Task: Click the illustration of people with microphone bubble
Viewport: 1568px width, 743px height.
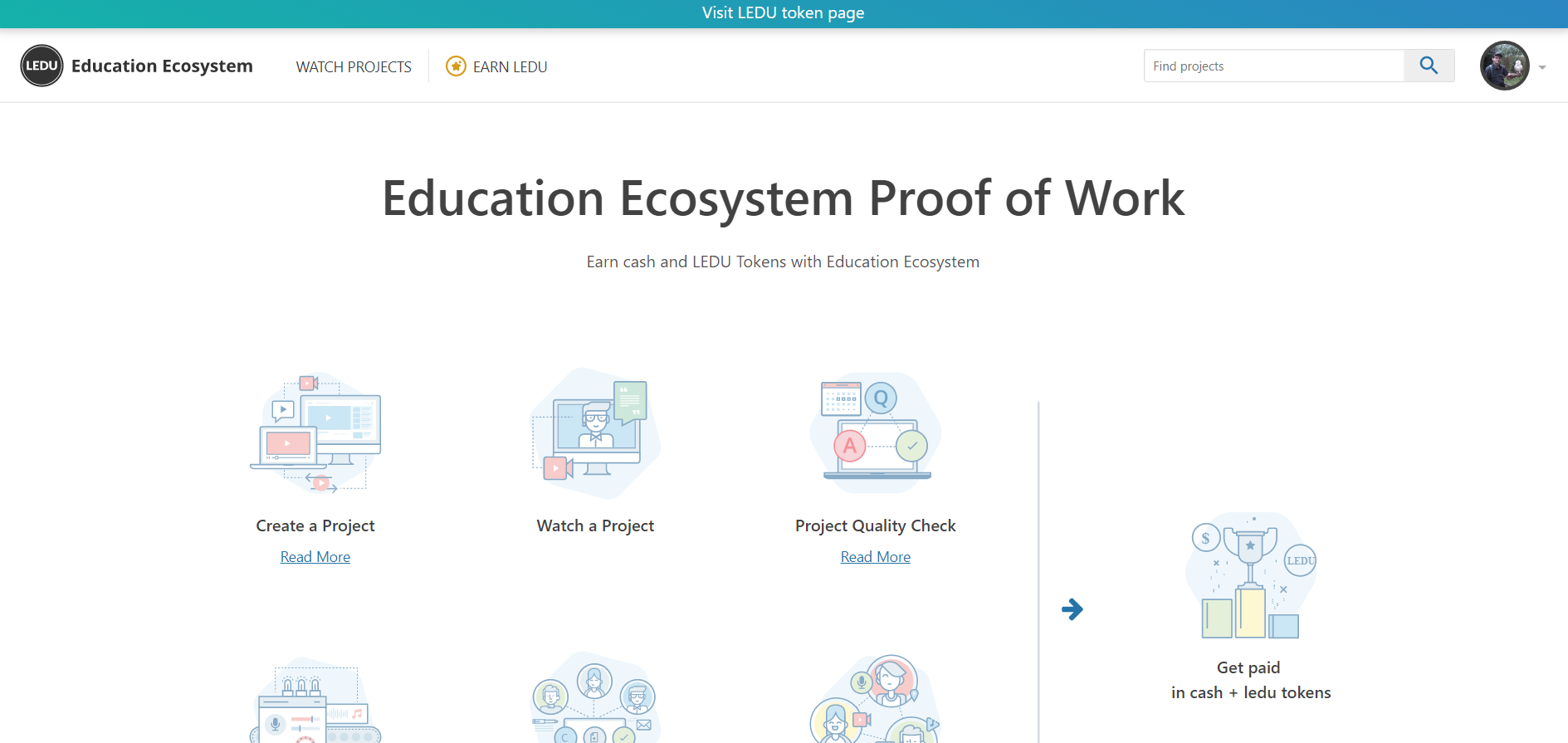Action: tap(876, 698)
